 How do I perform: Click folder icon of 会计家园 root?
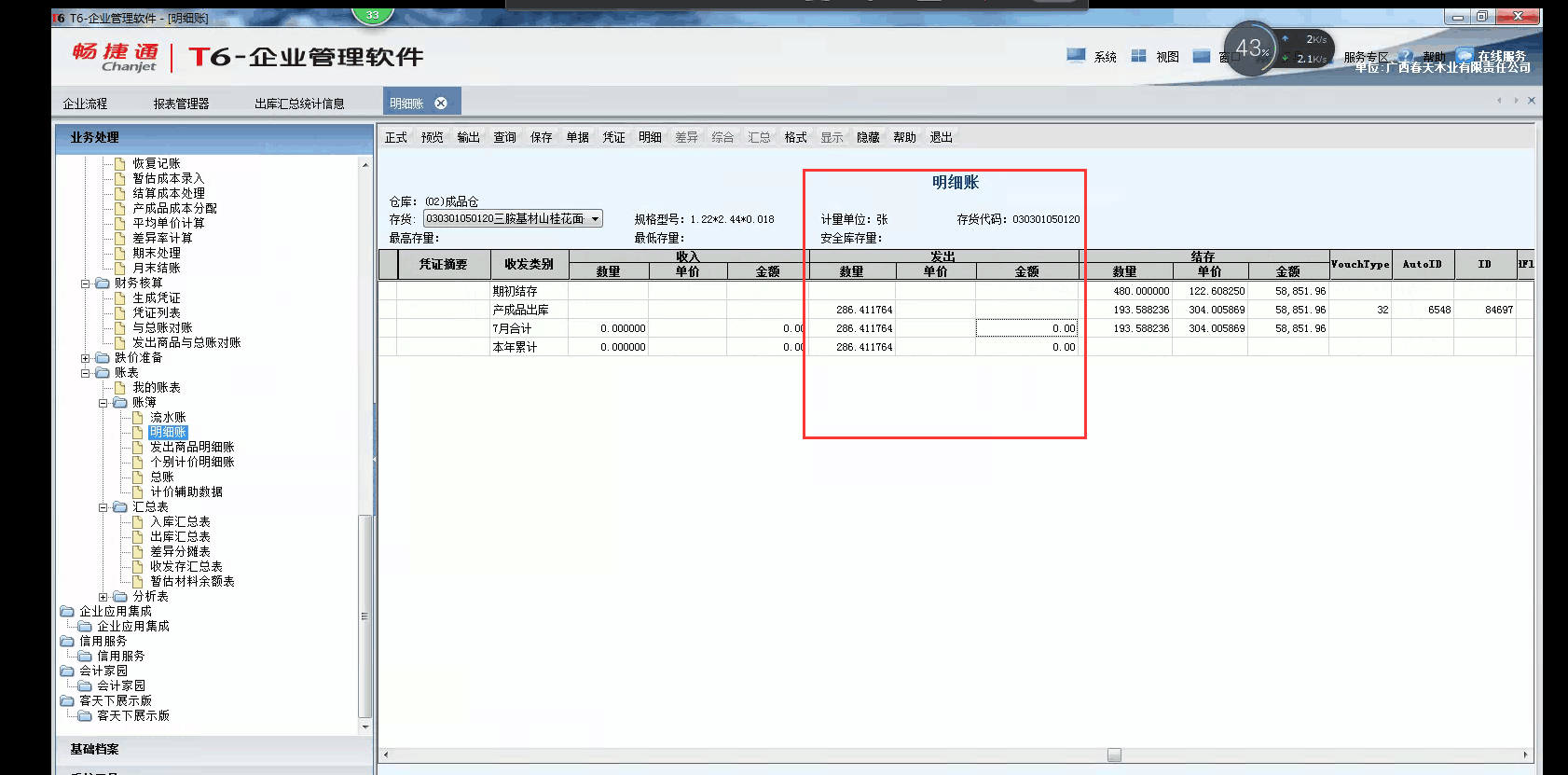pos(67,671)
